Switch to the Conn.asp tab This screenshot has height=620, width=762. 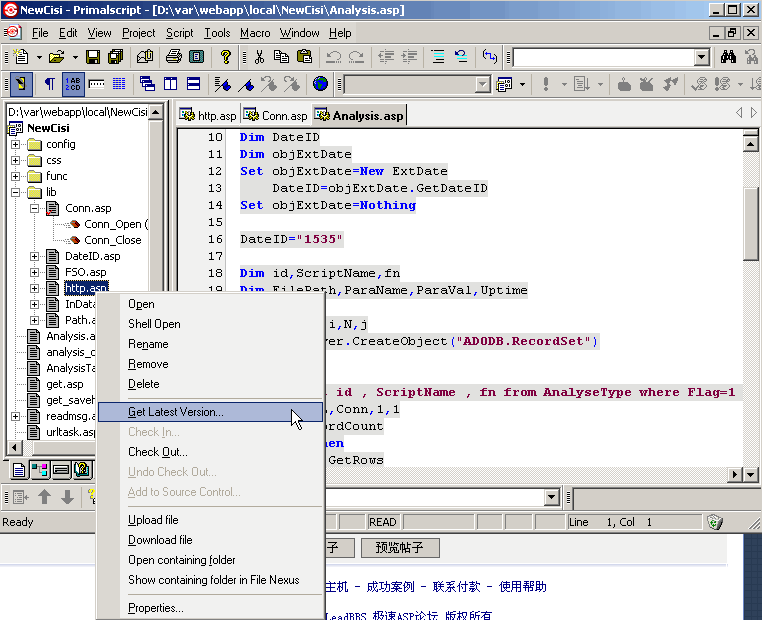click(x=275, y=116)
